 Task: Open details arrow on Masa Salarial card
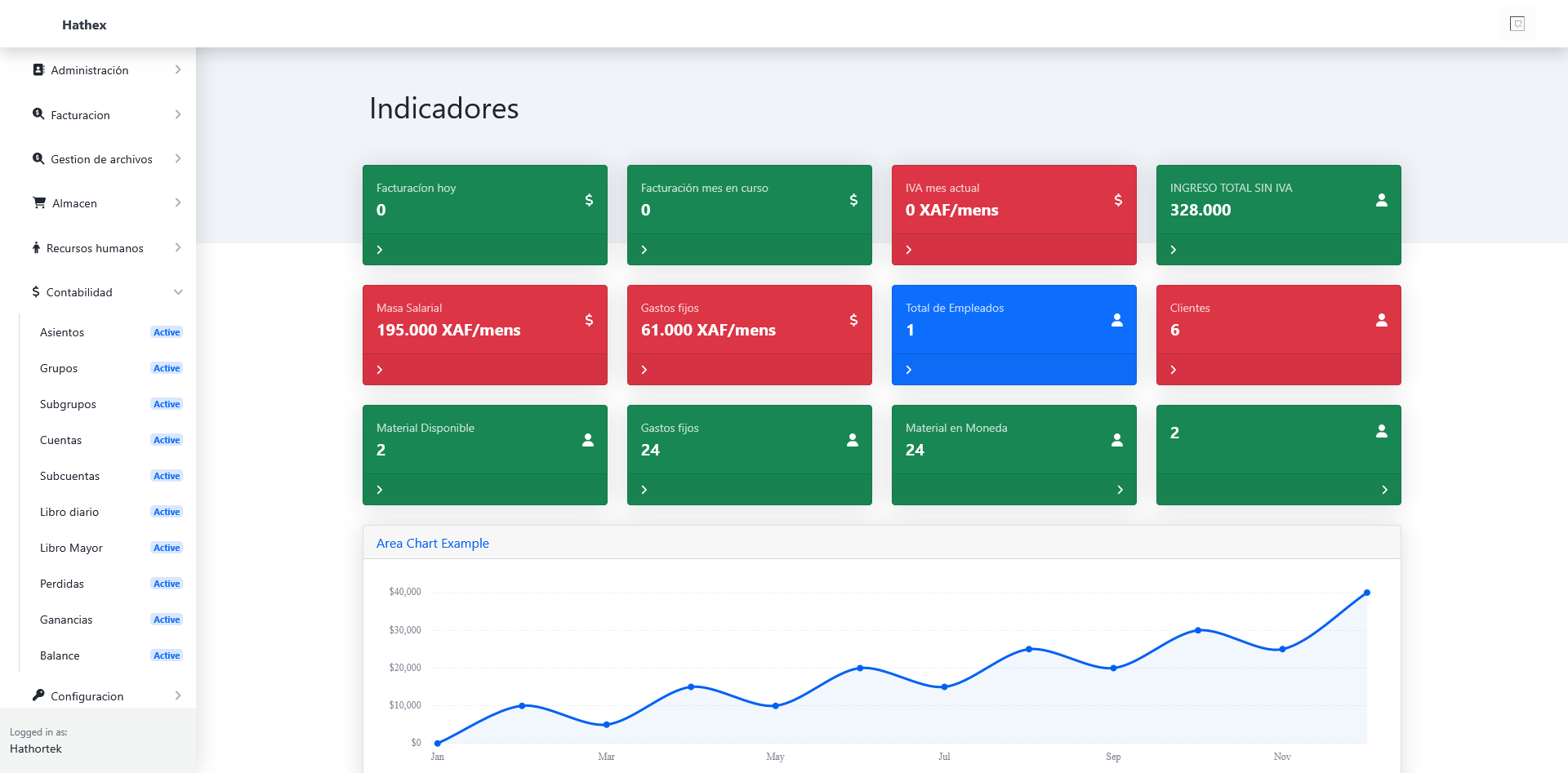380,370
